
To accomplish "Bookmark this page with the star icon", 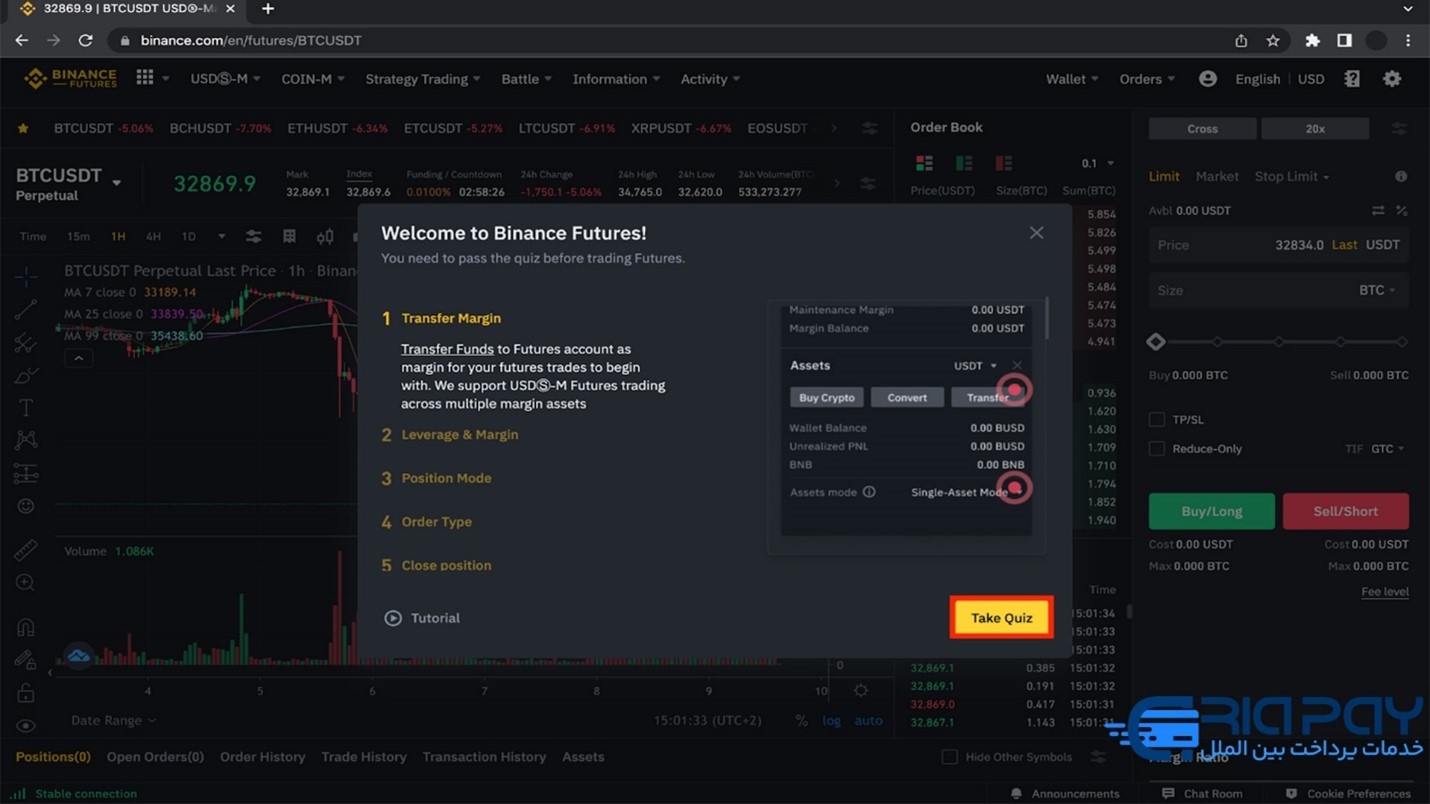I will tap(1273, 40).
